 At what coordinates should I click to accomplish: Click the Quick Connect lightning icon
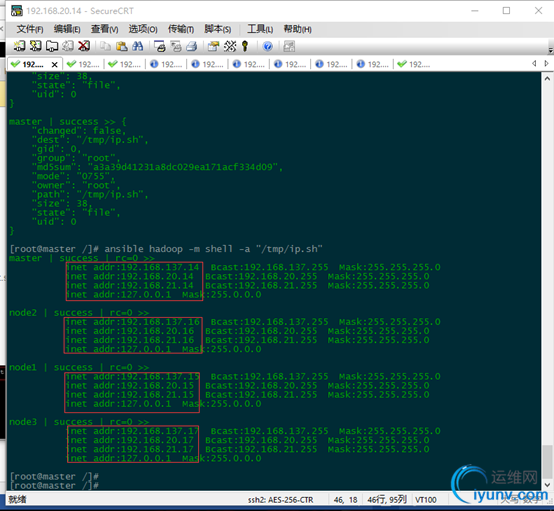pyautogui.click(x=35, y=46)
